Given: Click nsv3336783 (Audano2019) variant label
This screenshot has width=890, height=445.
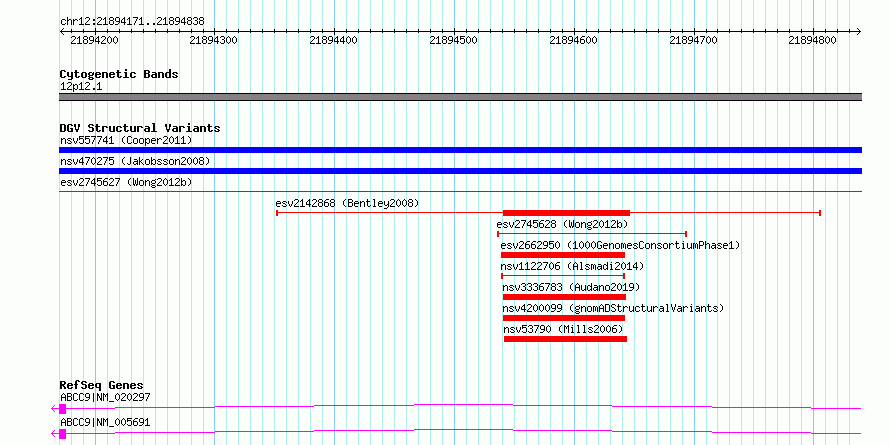Looking at the screenshot, I should tap(571, 287).
